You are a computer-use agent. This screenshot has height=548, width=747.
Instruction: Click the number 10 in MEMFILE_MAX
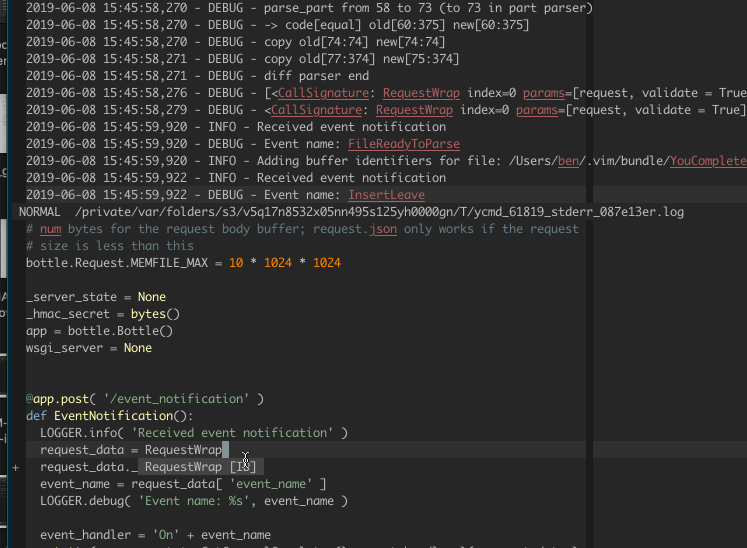tap(236, 263)
